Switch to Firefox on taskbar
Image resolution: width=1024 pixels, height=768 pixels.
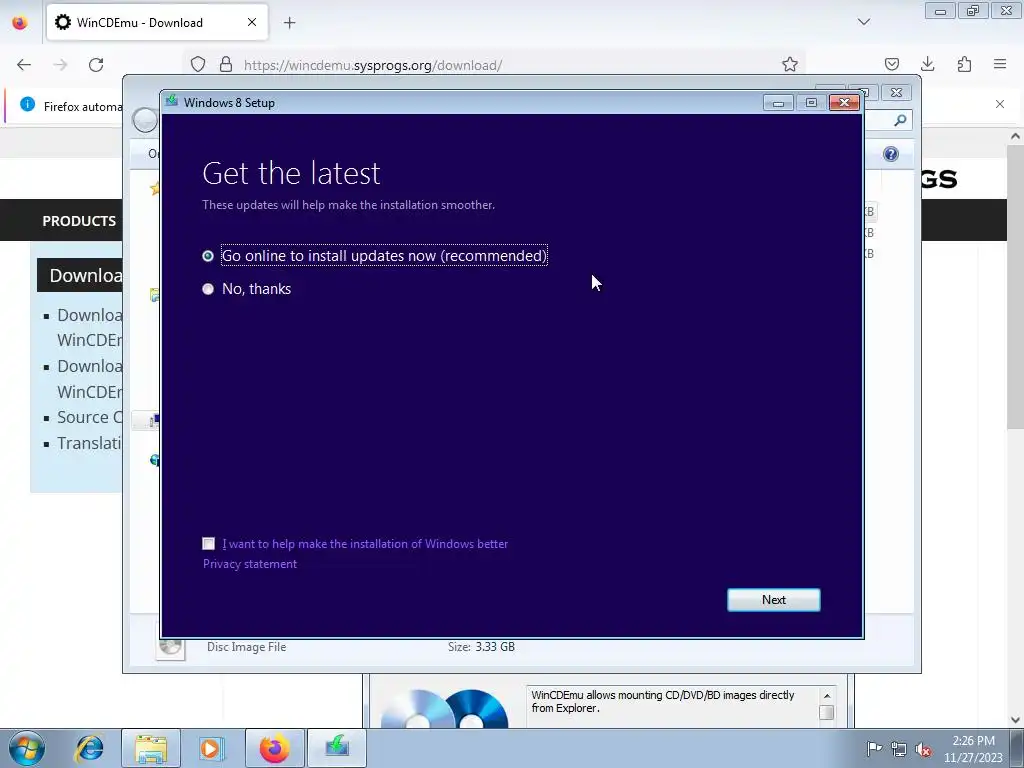point(274,748)
